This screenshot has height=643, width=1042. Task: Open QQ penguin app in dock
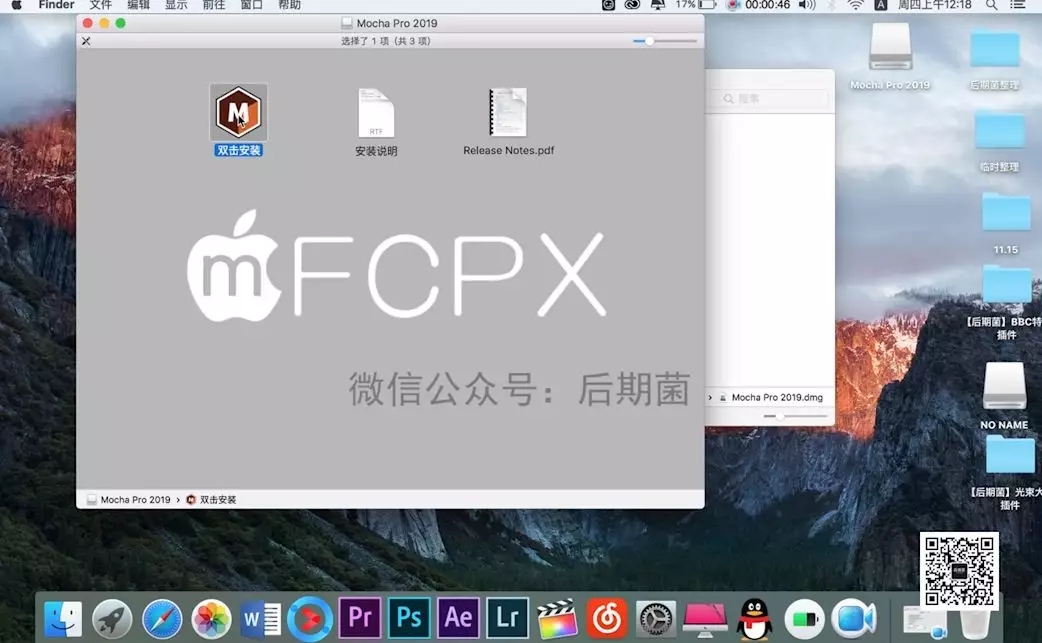[755, 618]
